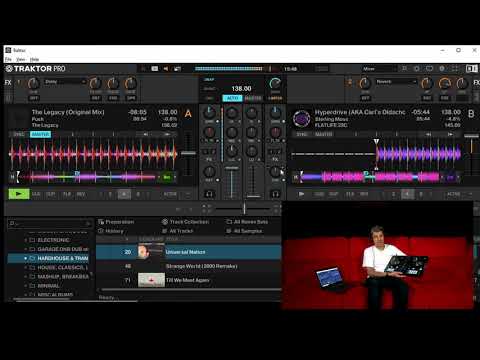
Task: Open the layout selector dropdown showing Mixer
Action: point(379,69)
